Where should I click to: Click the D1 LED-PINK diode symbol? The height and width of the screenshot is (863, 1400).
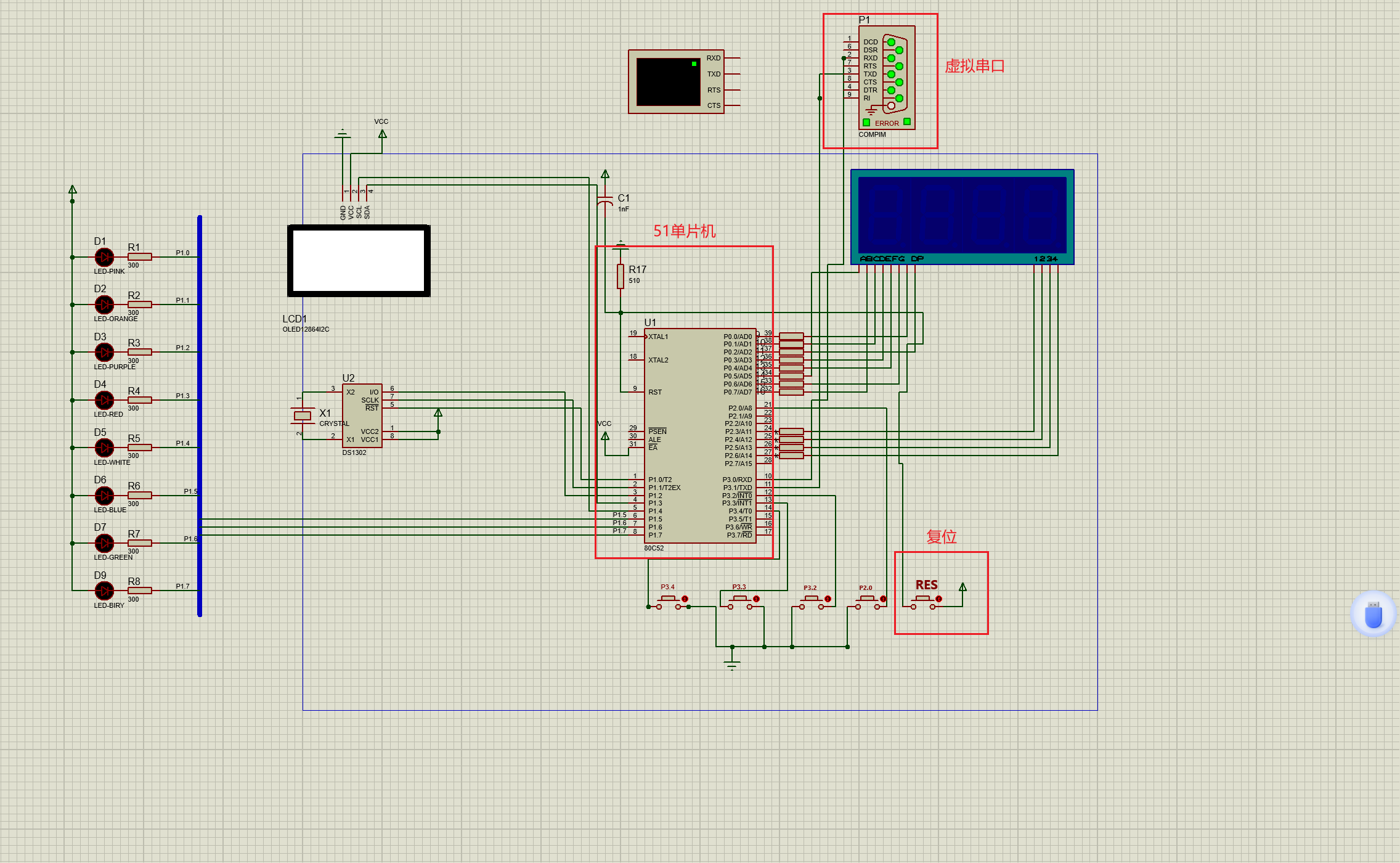(104, 257)
